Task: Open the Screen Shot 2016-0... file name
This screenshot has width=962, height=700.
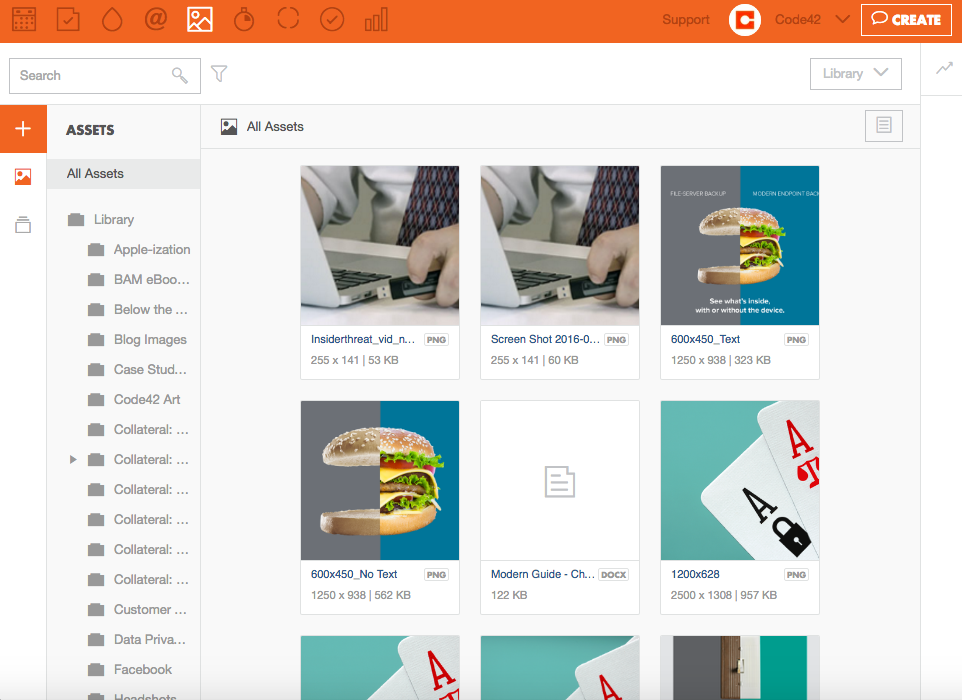Action: point(545,339)
